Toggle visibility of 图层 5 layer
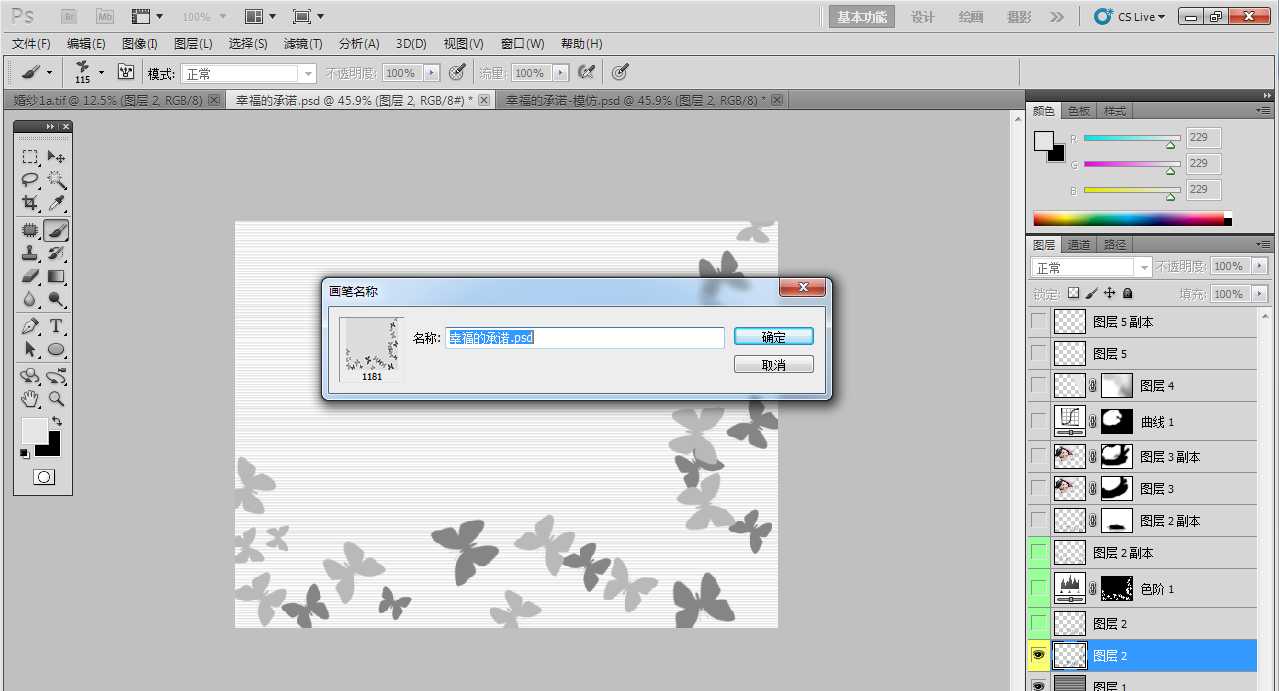Screen dimensions: 1279x691 1039,354
